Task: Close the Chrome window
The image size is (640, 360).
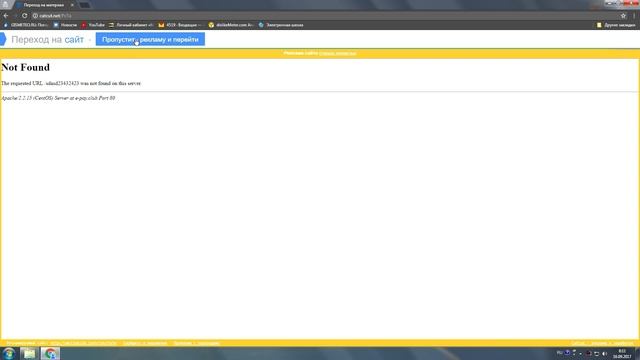Action: [x=632, y=3]
